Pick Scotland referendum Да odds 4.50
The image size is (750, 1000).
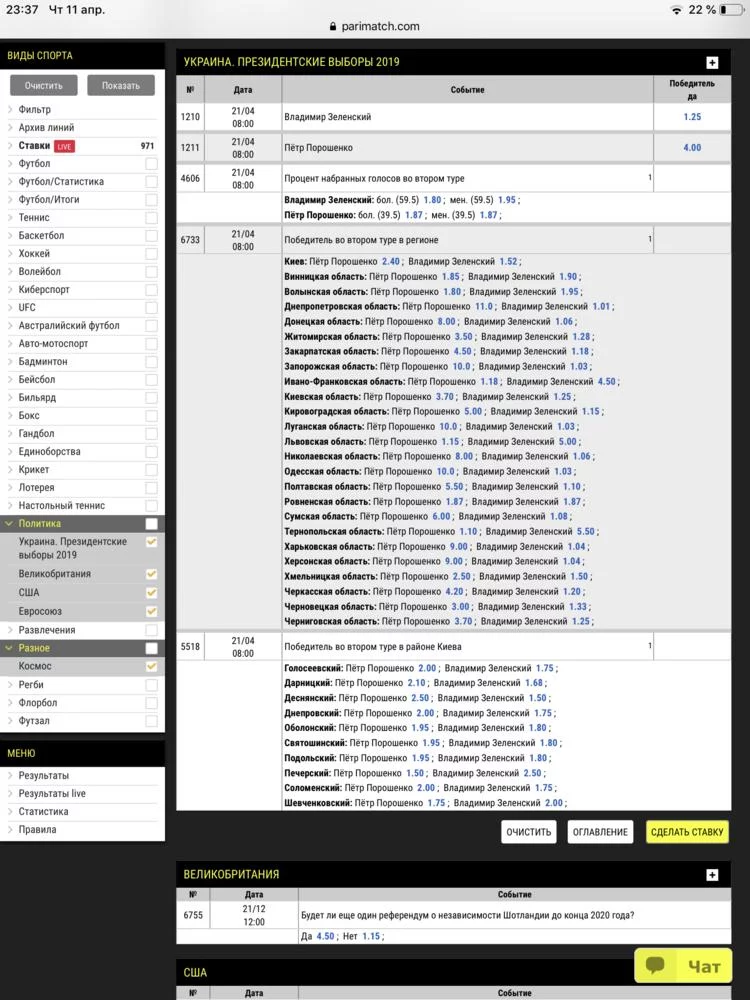pos(325,936)
